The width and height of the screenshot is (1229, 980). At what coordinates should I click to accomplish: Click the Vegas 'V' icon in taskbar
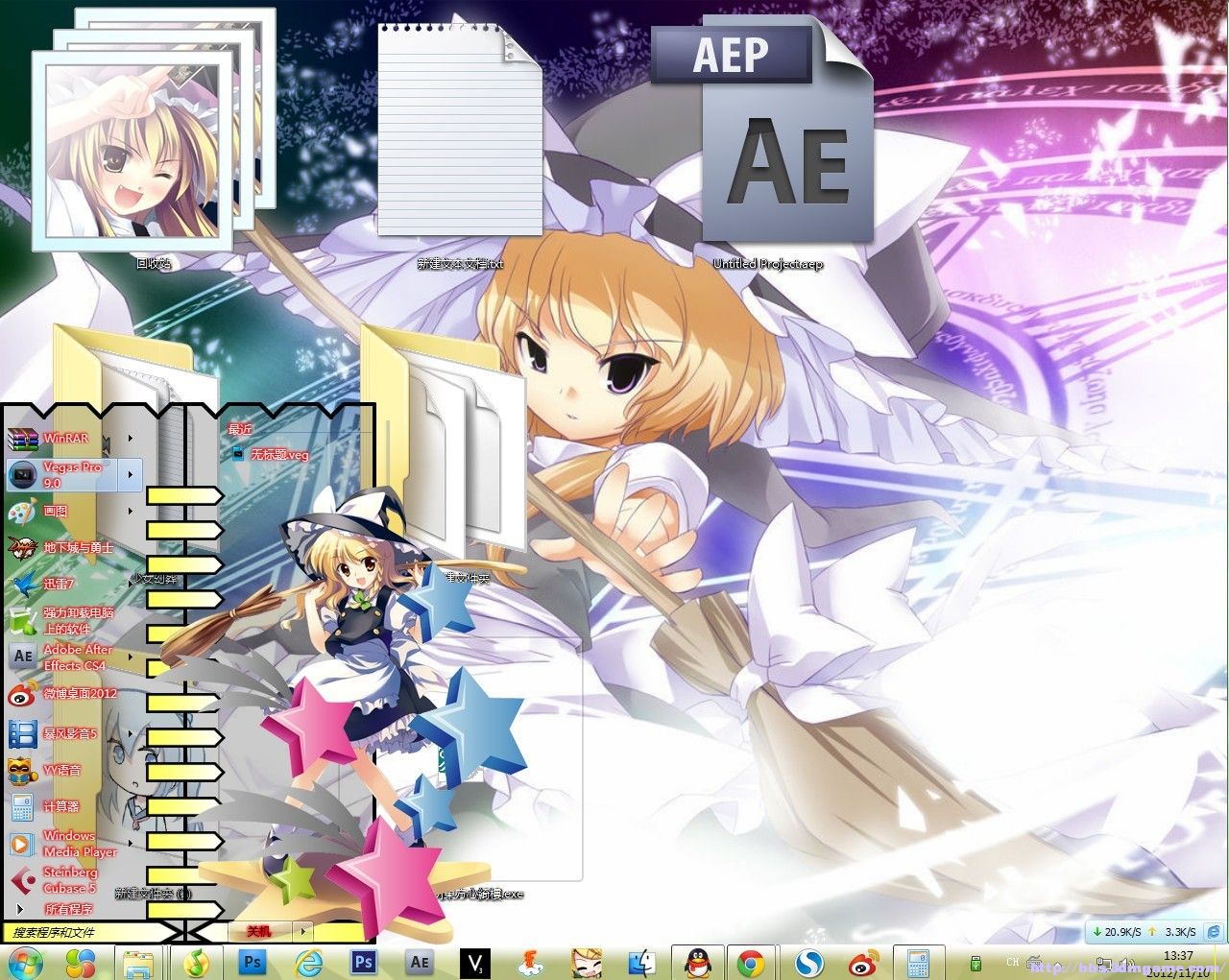pos(474,962)
